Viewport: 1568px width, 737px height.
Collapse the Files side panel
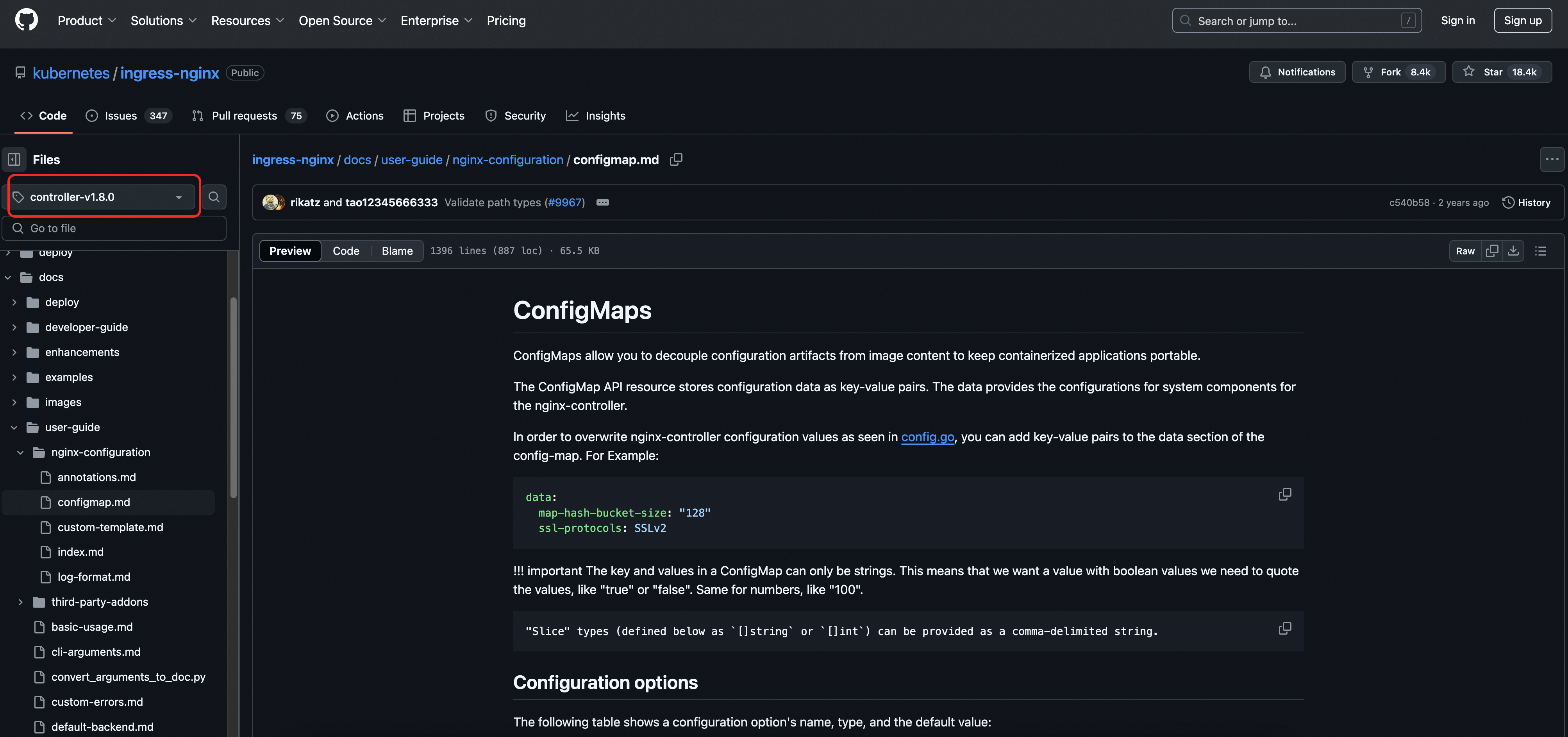pos(14,159)
